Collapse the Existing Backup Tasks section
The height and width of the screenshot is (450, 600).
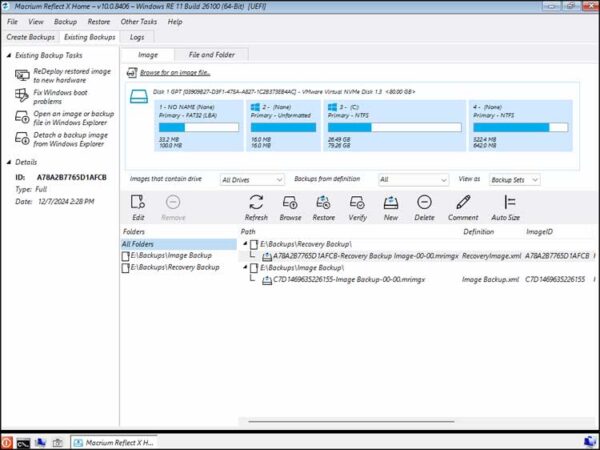click(9, 55)
